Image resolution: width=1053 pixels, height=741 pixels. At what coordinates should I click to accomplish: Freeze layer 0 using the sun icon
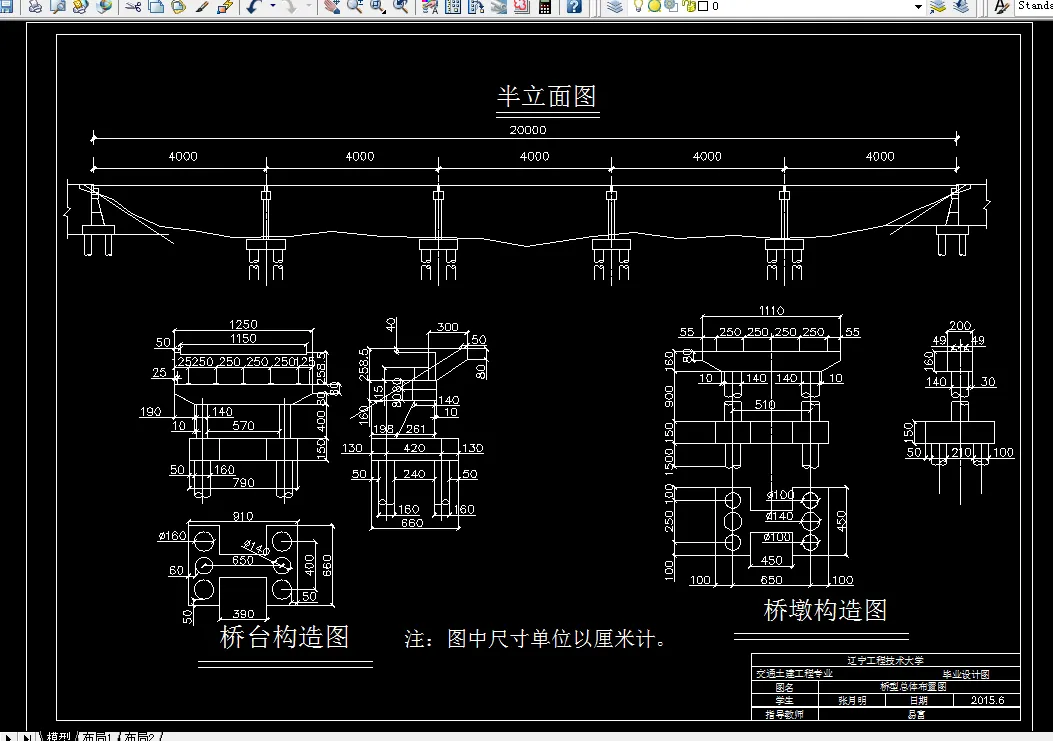654,8
